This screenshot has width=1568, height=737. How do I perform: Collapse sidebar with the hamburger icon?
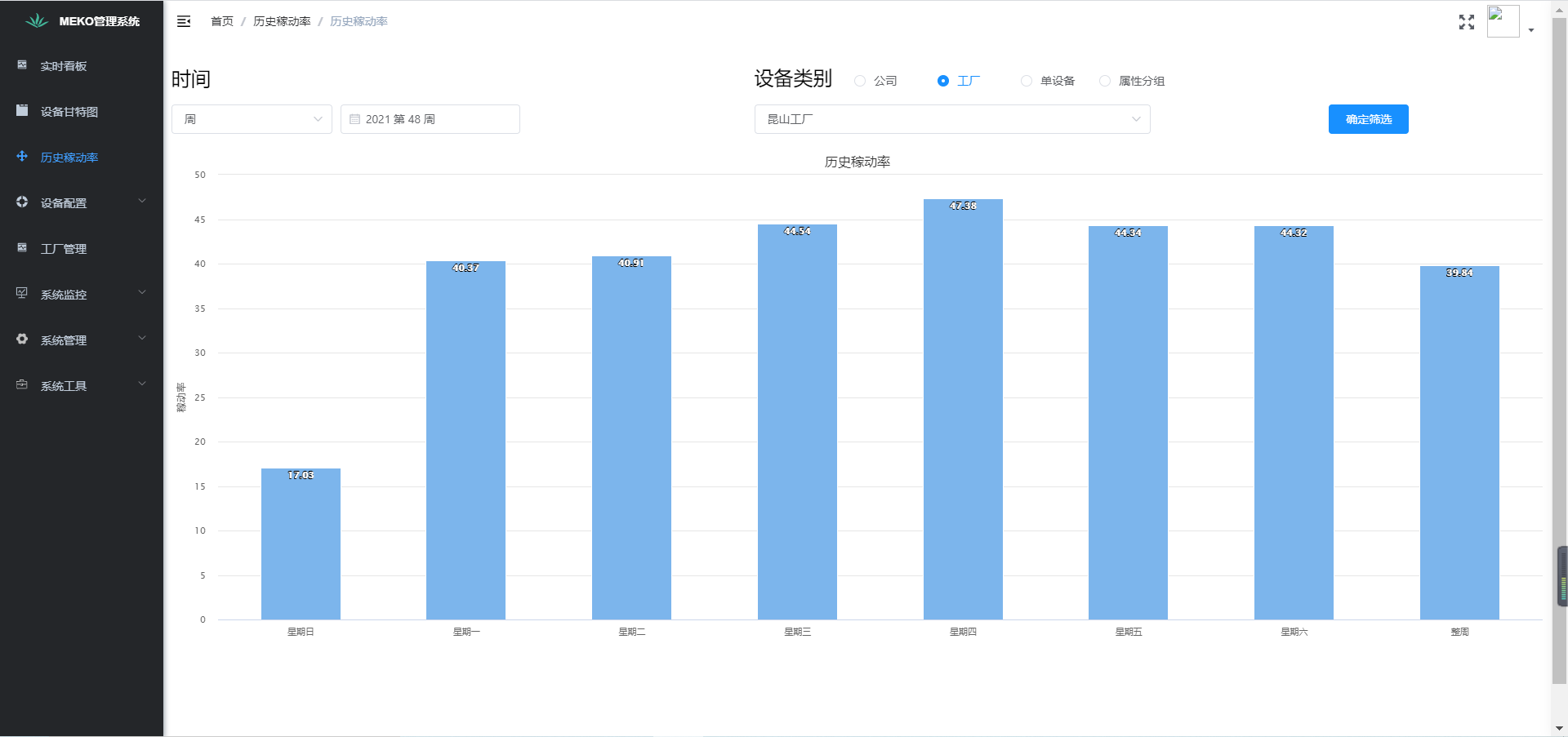(x=184, y=21)
